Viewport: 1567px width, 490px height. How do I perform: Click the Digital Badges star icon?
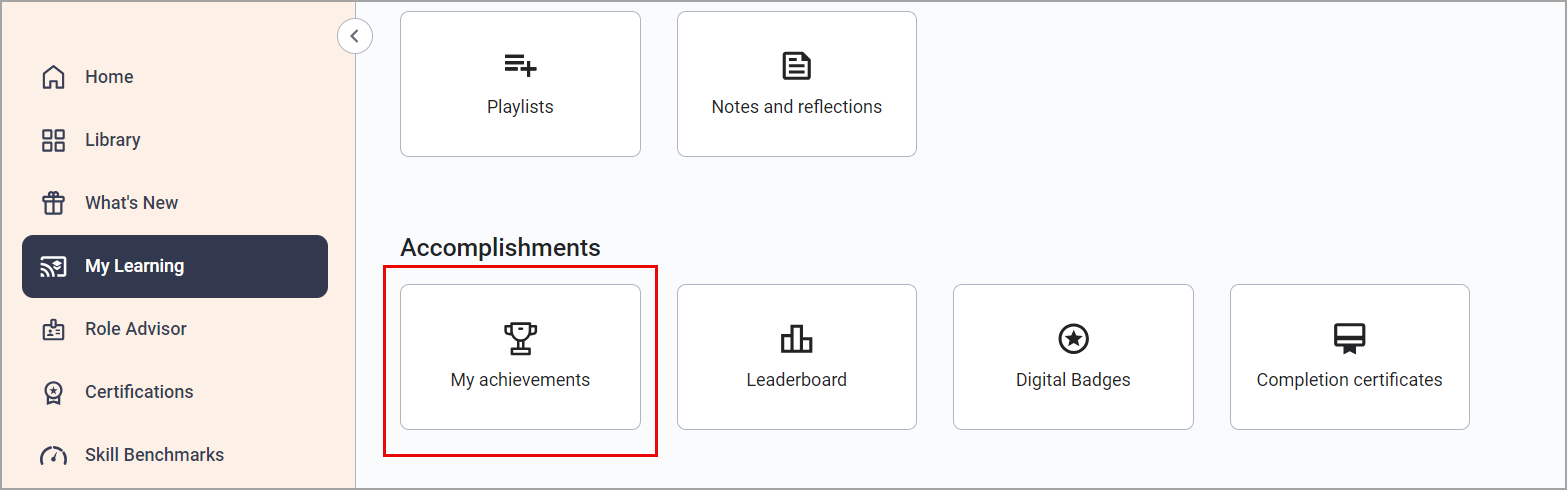click(x=1073, y=339)
